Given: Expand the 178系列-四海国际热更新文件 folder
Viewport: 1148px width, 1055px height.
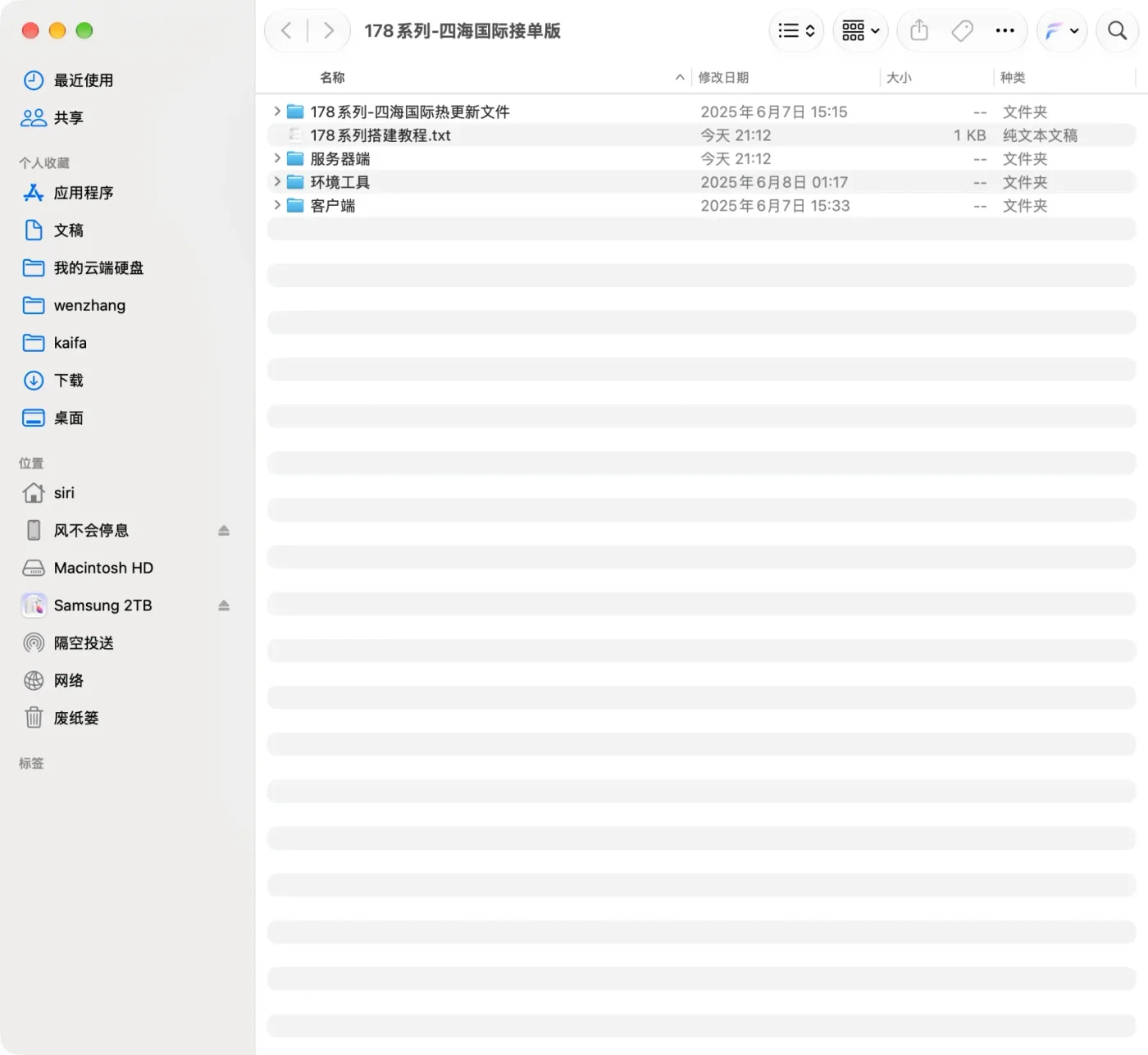Looking at the screenshot, I should coord(277,112).
